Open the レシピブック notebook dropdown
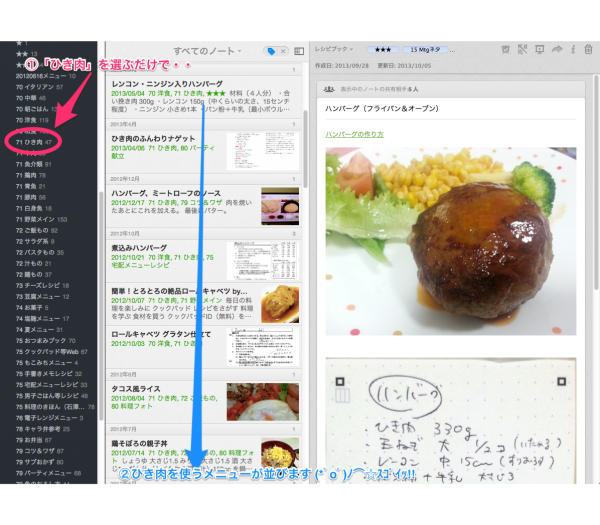Viewport: 600px width, 525px height. click(334, 49)
